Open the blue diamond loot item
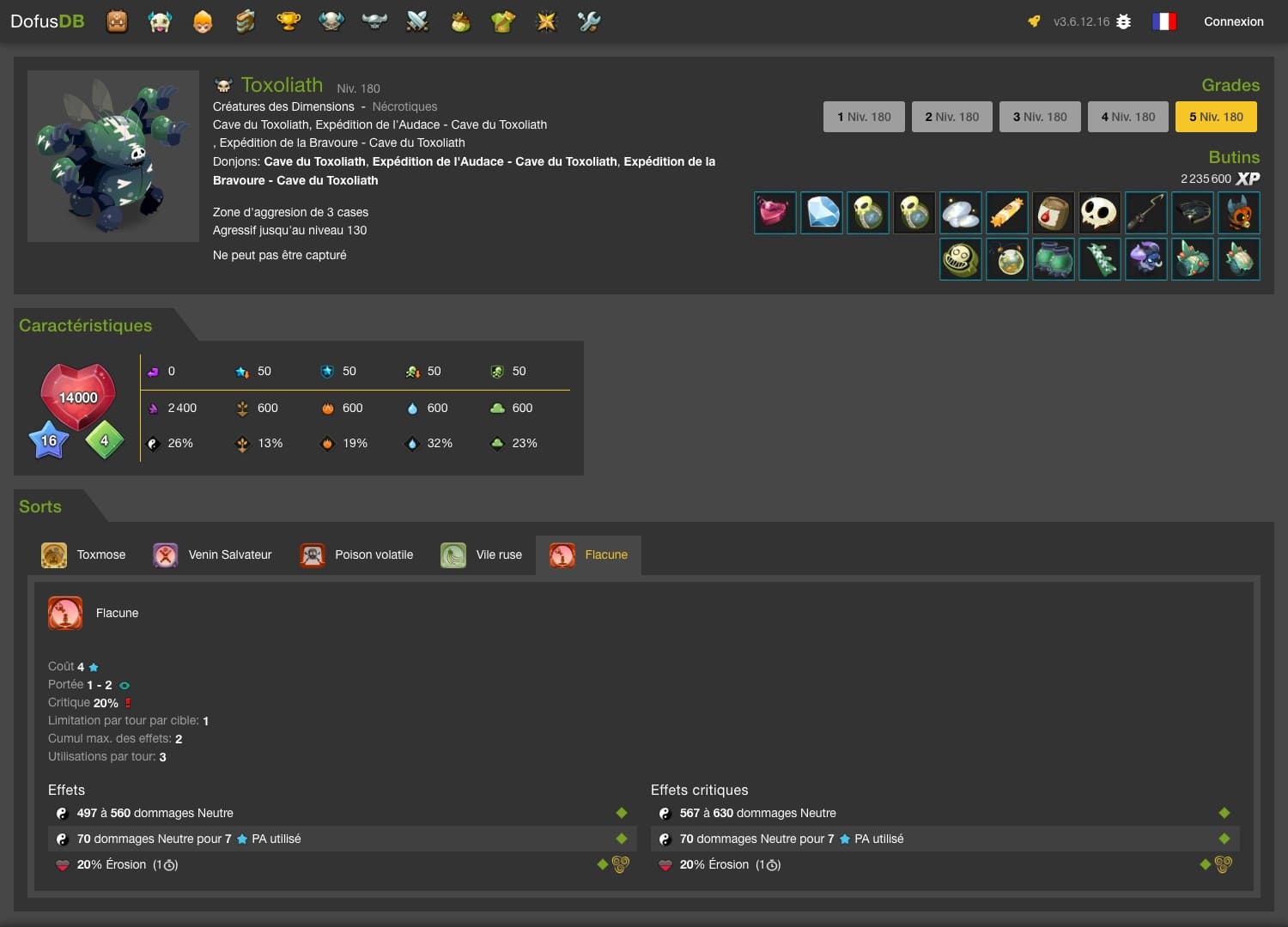The height and width of the screenshot is (927, 1288). coord(822,213)
